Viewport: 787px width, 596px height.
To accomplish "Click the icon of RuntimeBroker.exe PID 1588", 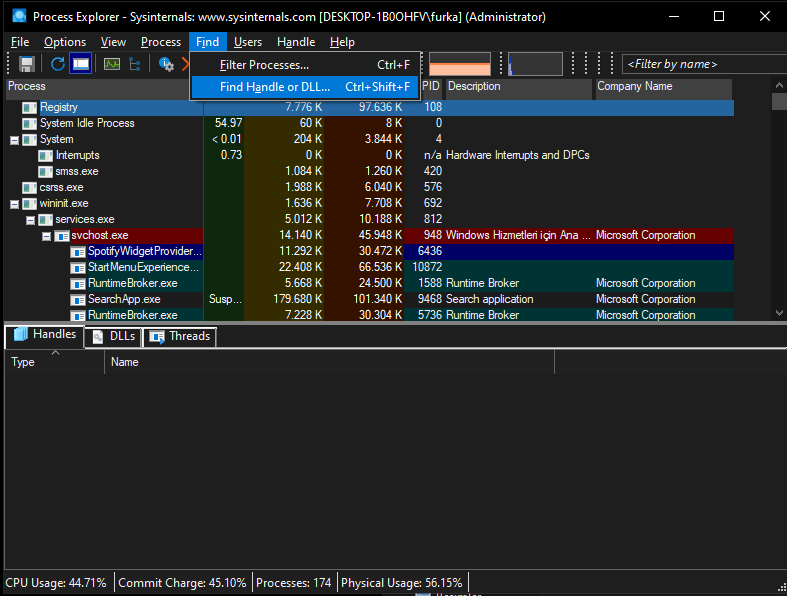I will [78, 284].
